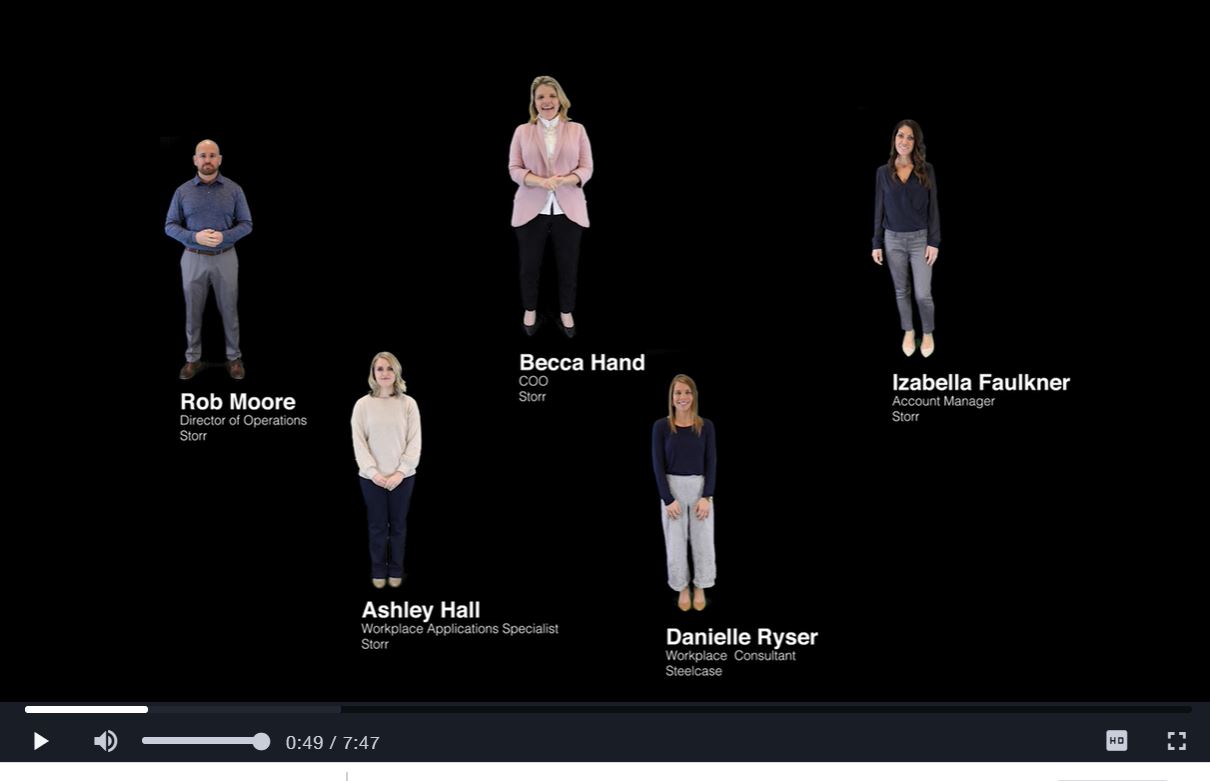Viewport: 1210px width, 781px height.
Task: Click the Steelcase label under Danielle Ryser
Action: (x=694, y=671)
